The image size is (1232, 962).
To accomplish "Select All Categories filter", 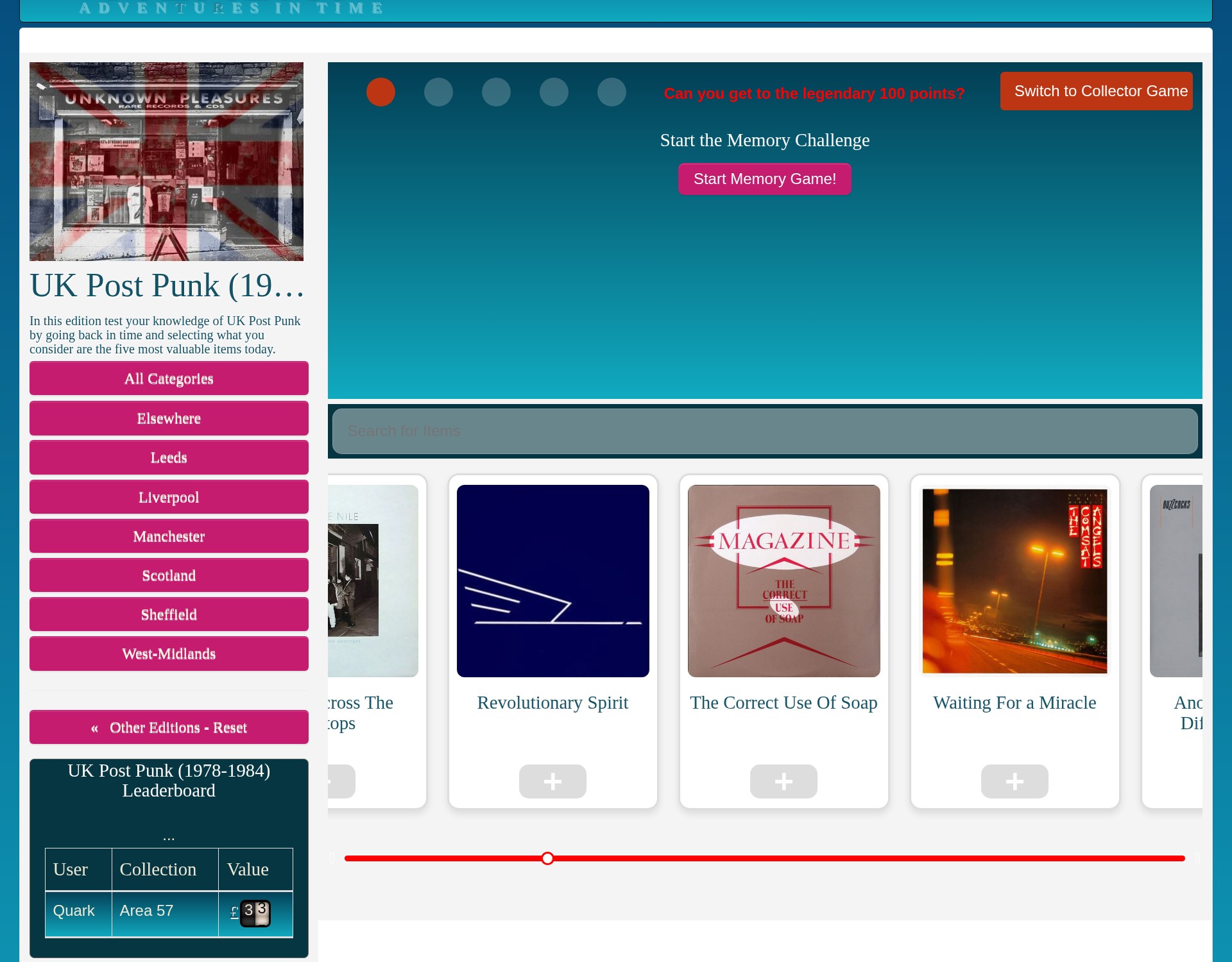I will [169, 378].
